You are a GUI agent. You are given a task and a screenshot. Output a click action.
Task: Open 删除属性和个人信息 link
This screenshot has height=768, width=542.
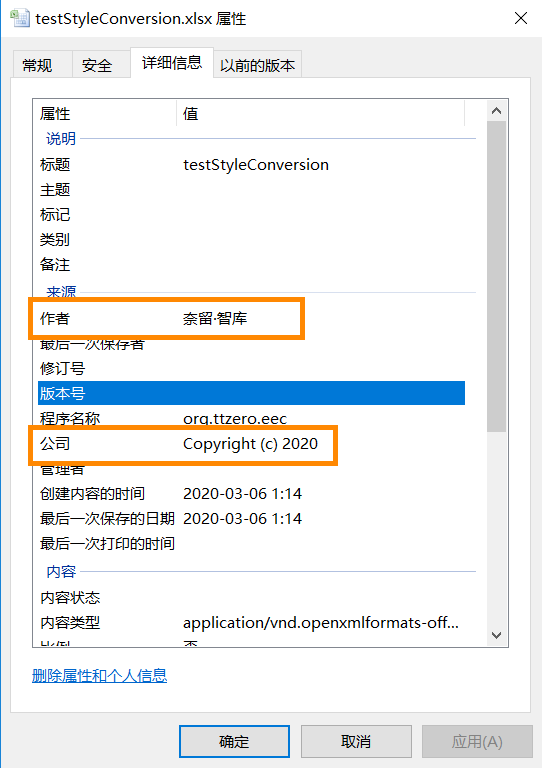pyautogui.click(x=99, y=676)
